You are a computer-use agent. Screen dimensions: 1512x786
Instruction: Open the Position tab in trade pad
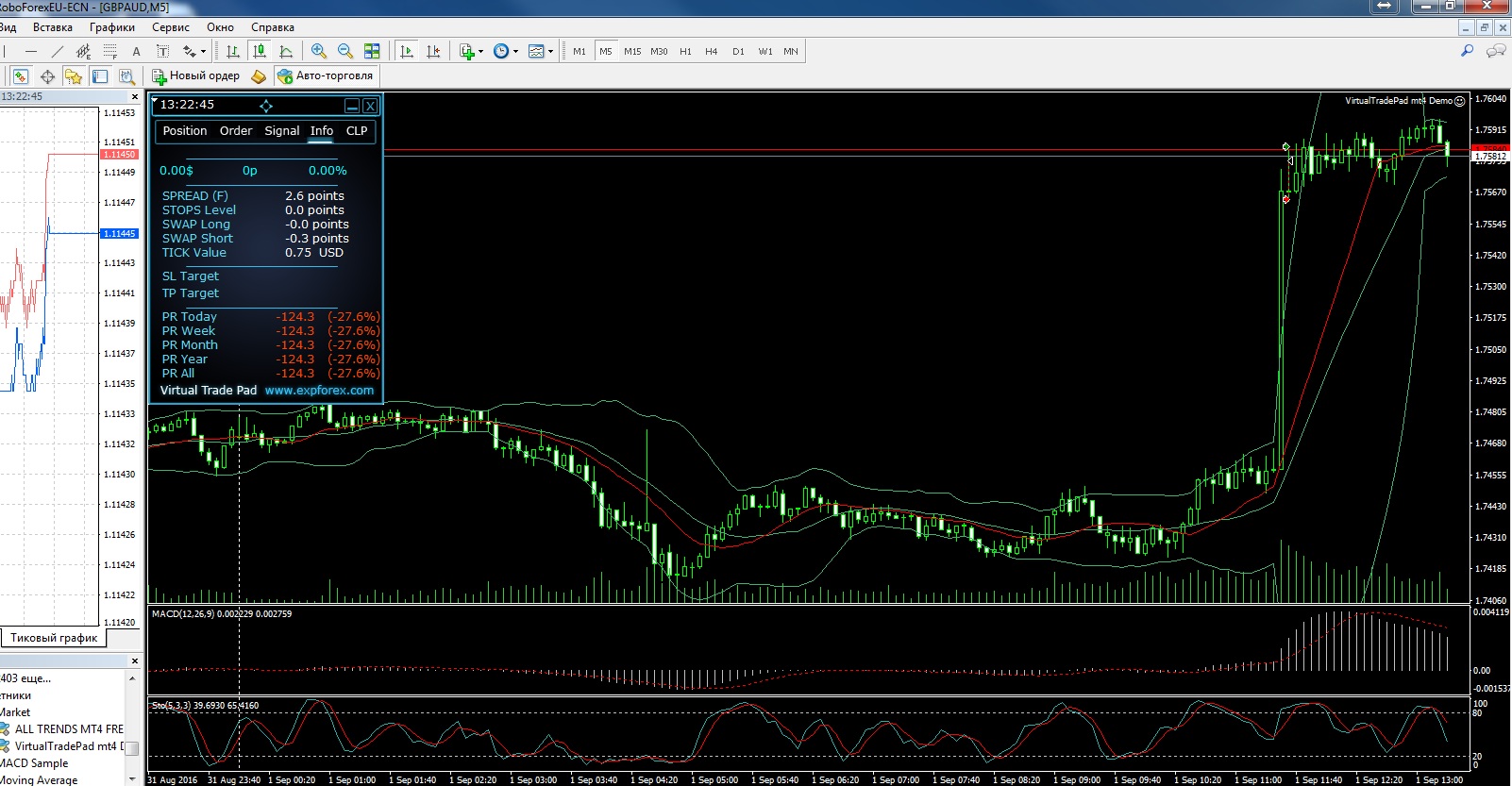(185, 131)
